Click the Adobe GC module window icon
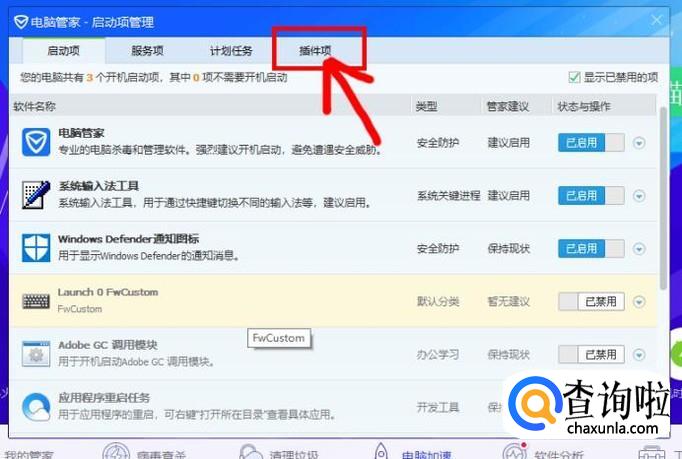682x459 pixels. pyautogui.click(x=36, y=354)
